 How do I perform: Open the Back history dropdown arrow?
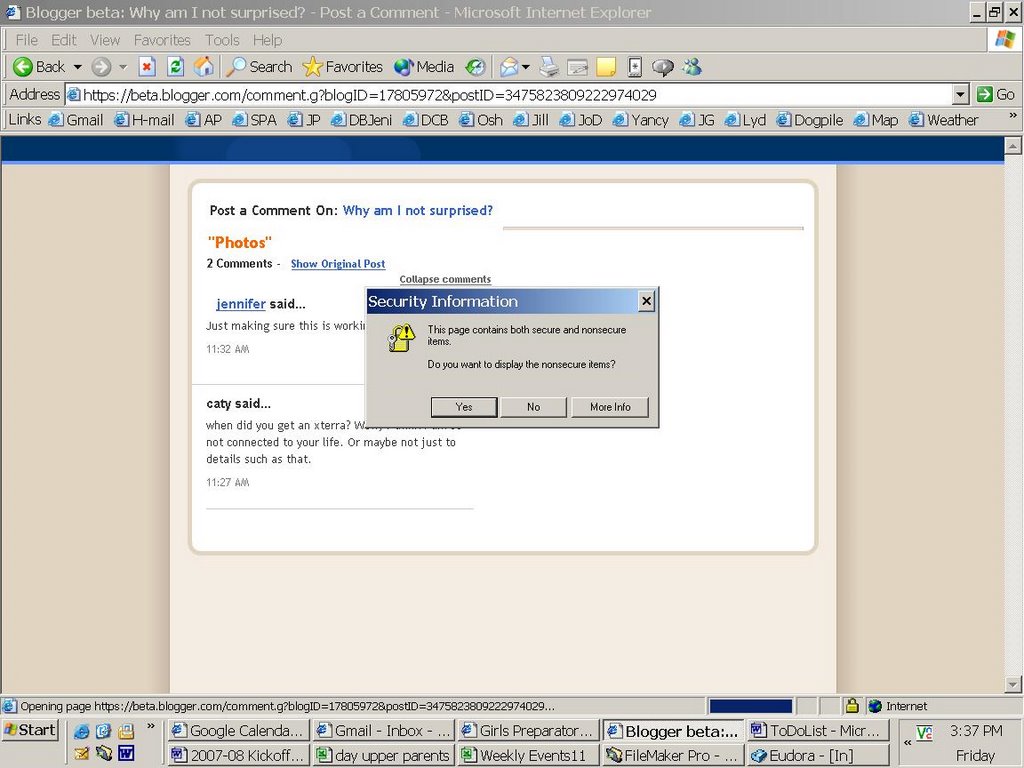coord(77,67)
